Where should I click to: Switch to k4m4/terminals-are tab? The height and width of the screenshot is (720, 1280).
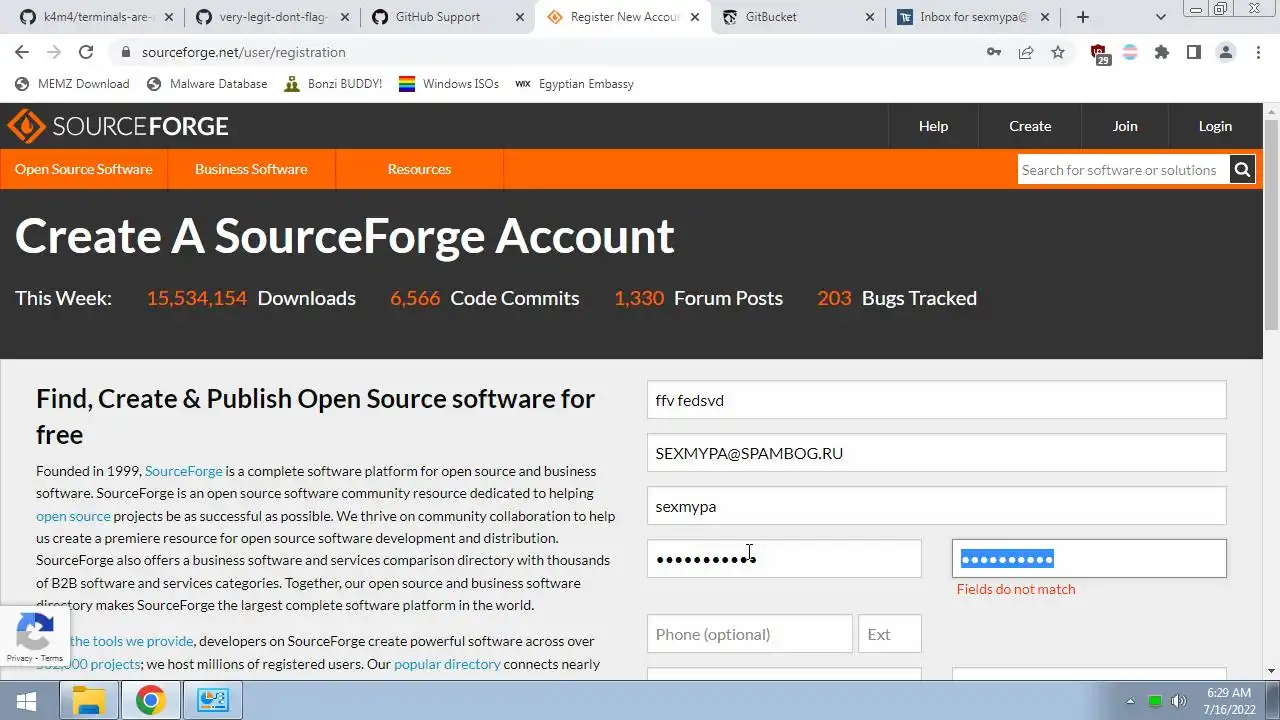(x=92, y=17)
